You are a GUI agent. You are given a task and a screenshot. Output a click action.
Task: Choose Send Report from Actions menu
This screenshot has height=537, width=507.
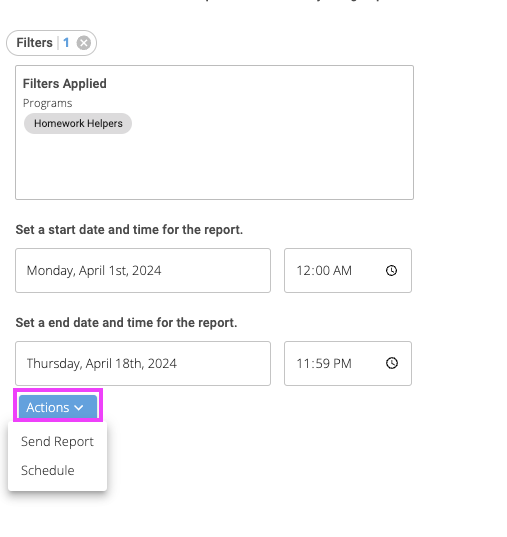[x=57, y=441]
